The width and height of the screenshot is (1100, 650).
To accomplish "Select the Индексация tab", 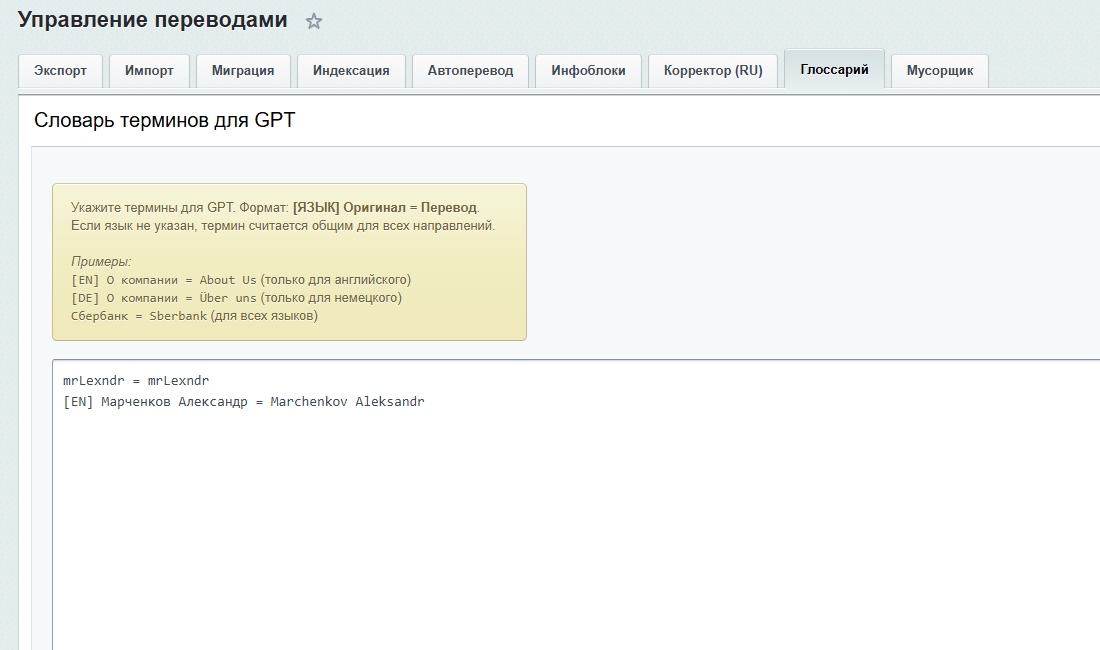I will pyautogui.click(x=351, y=71).
